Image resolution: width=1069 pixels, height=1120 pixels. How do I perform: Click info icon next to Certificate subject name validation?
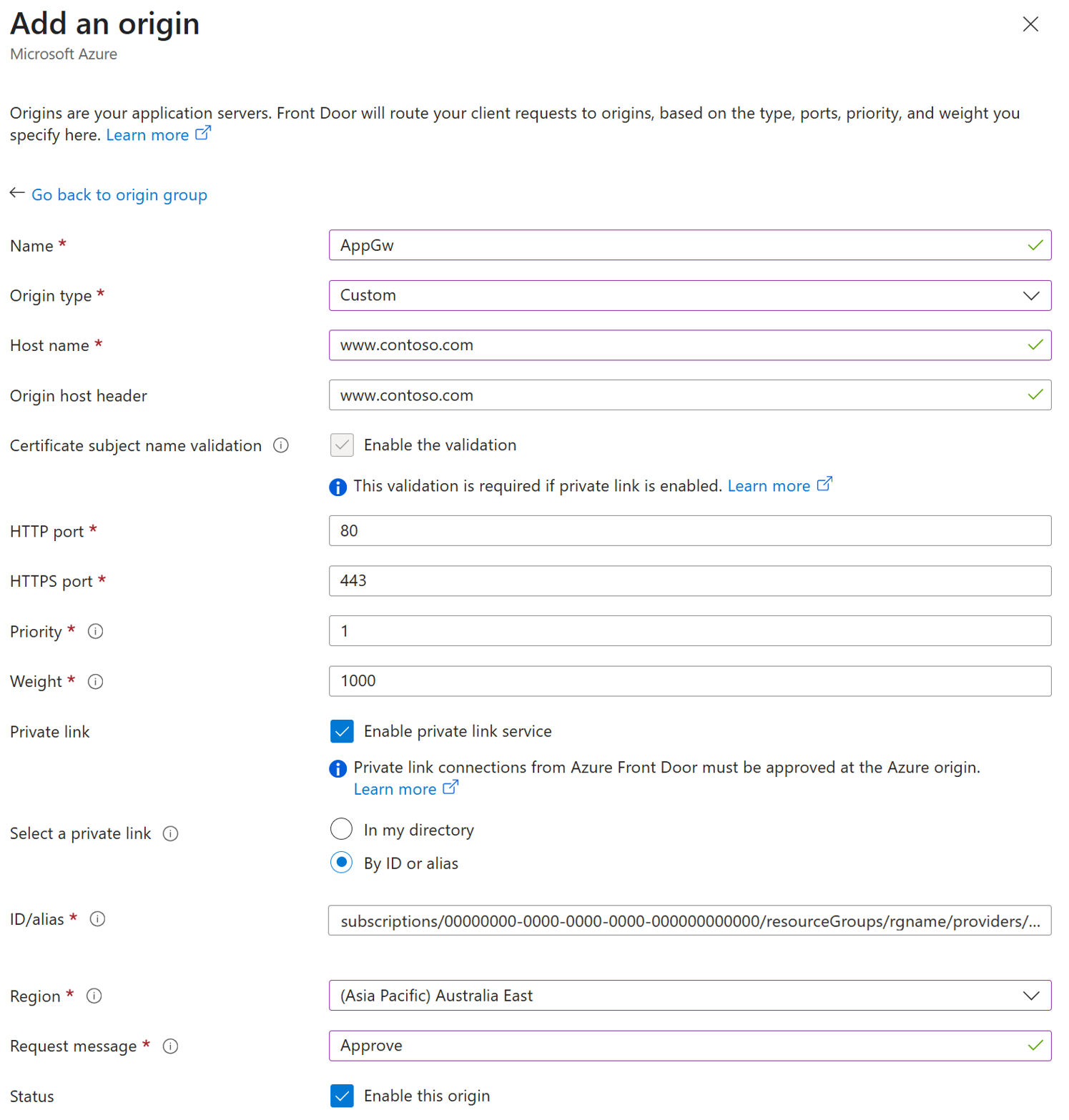(281, 446)
